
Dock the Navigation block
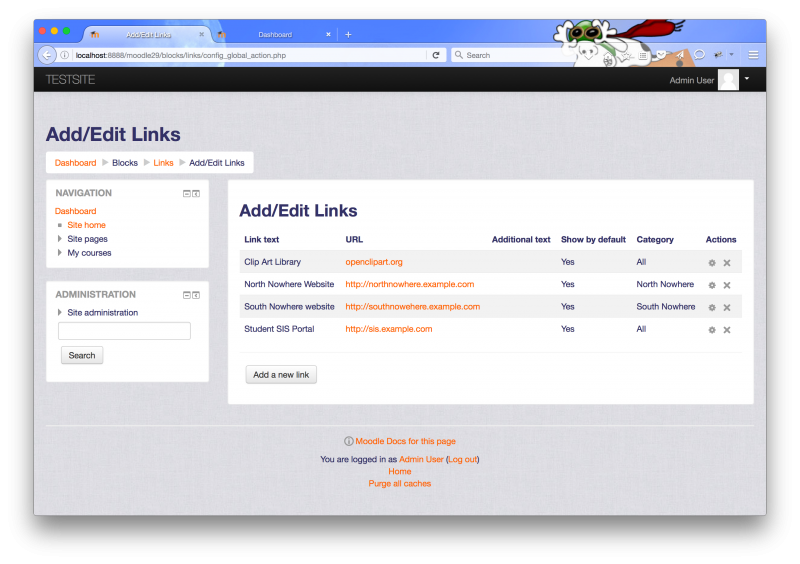196,193
